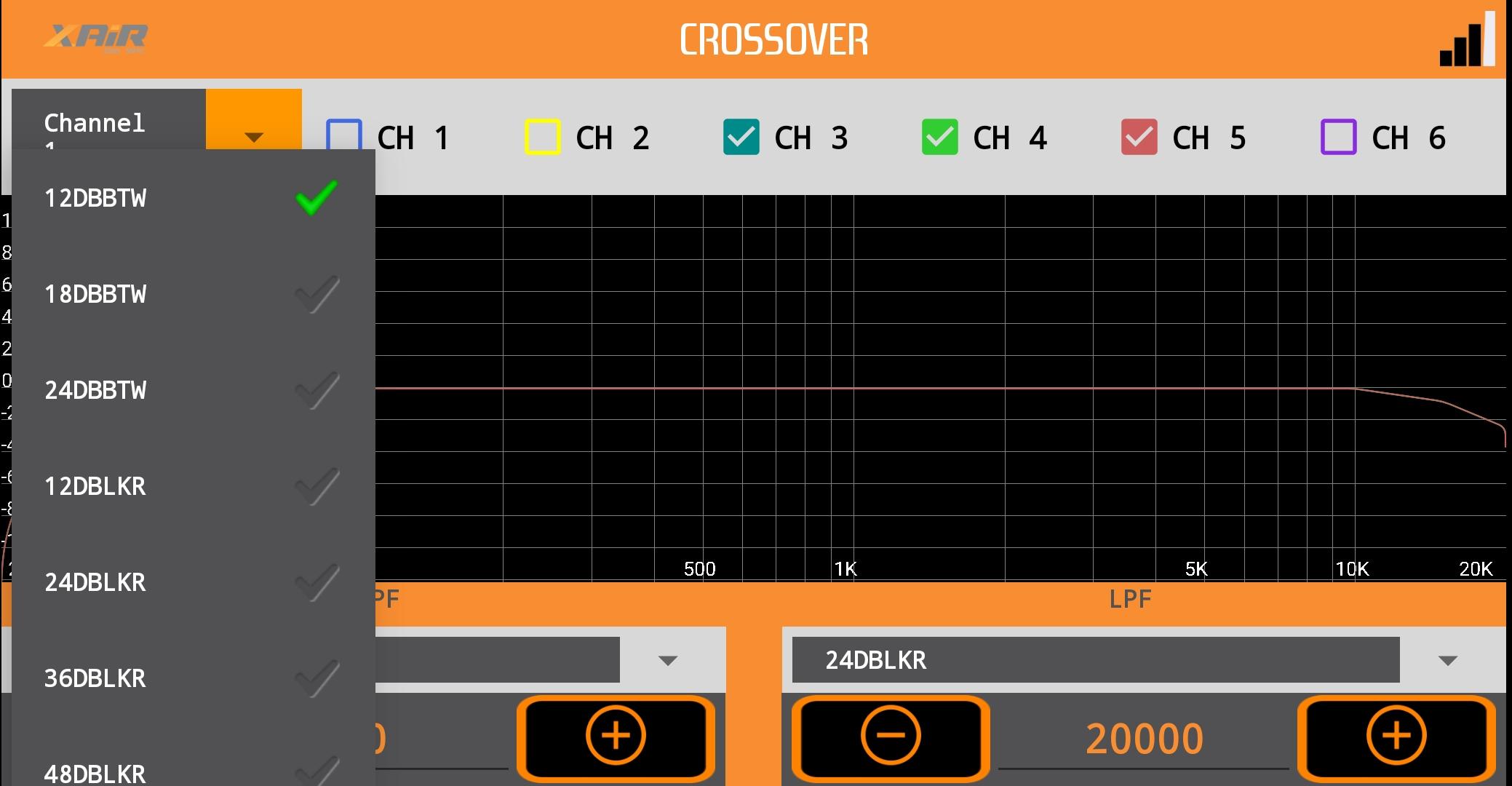
Task: Disable the CH 5 checkbox
Action: click(1139, 137)
